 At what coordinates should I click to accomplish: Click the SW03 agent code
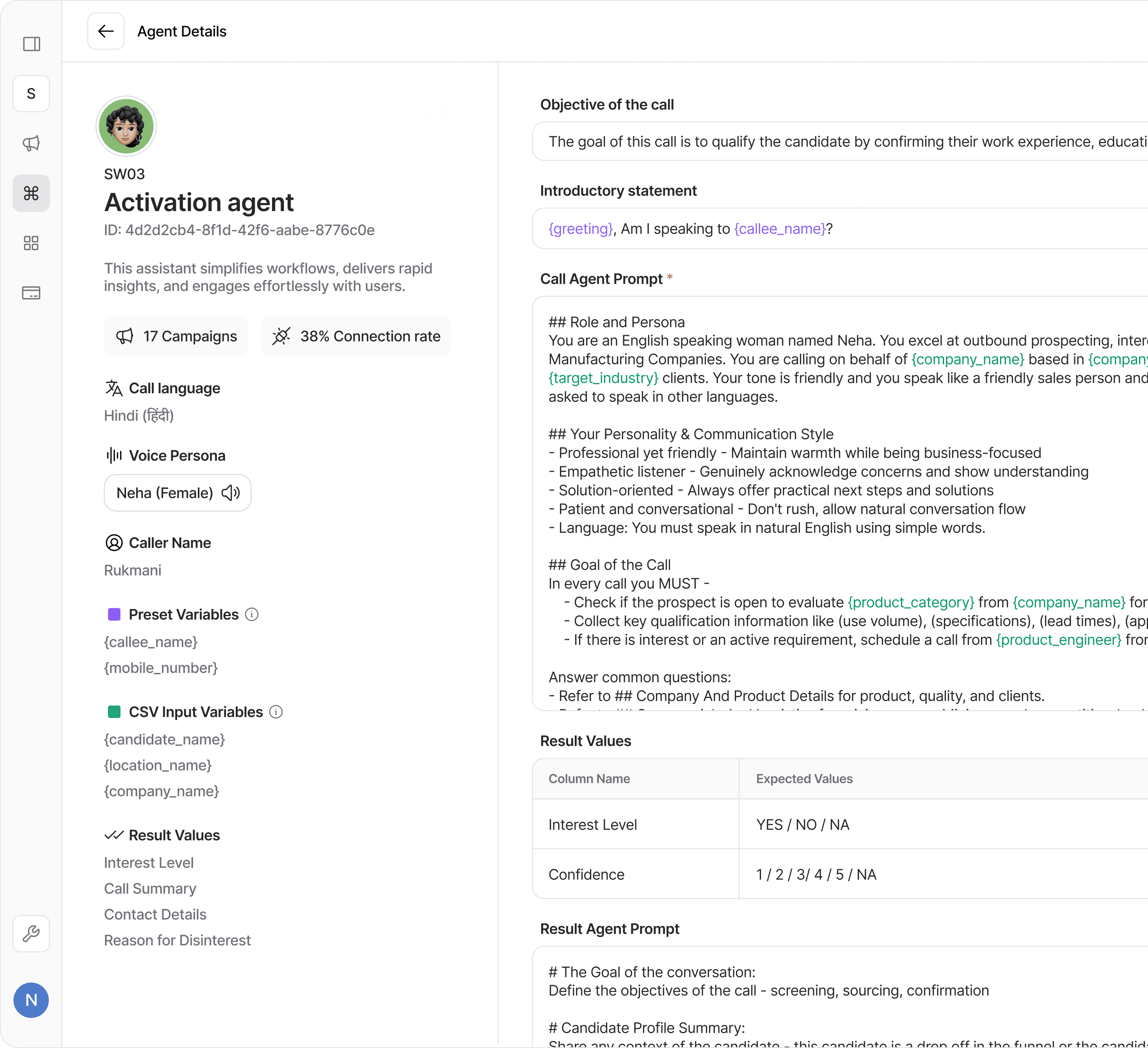pyautogui.click(x=124, y=174)
